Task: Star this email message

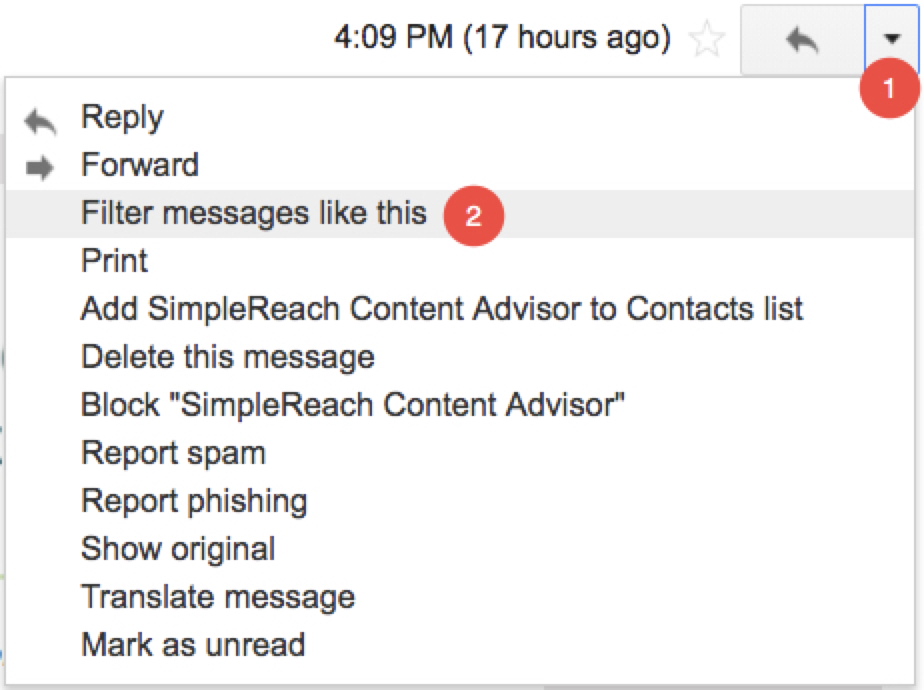Action: tap(708, 39)
